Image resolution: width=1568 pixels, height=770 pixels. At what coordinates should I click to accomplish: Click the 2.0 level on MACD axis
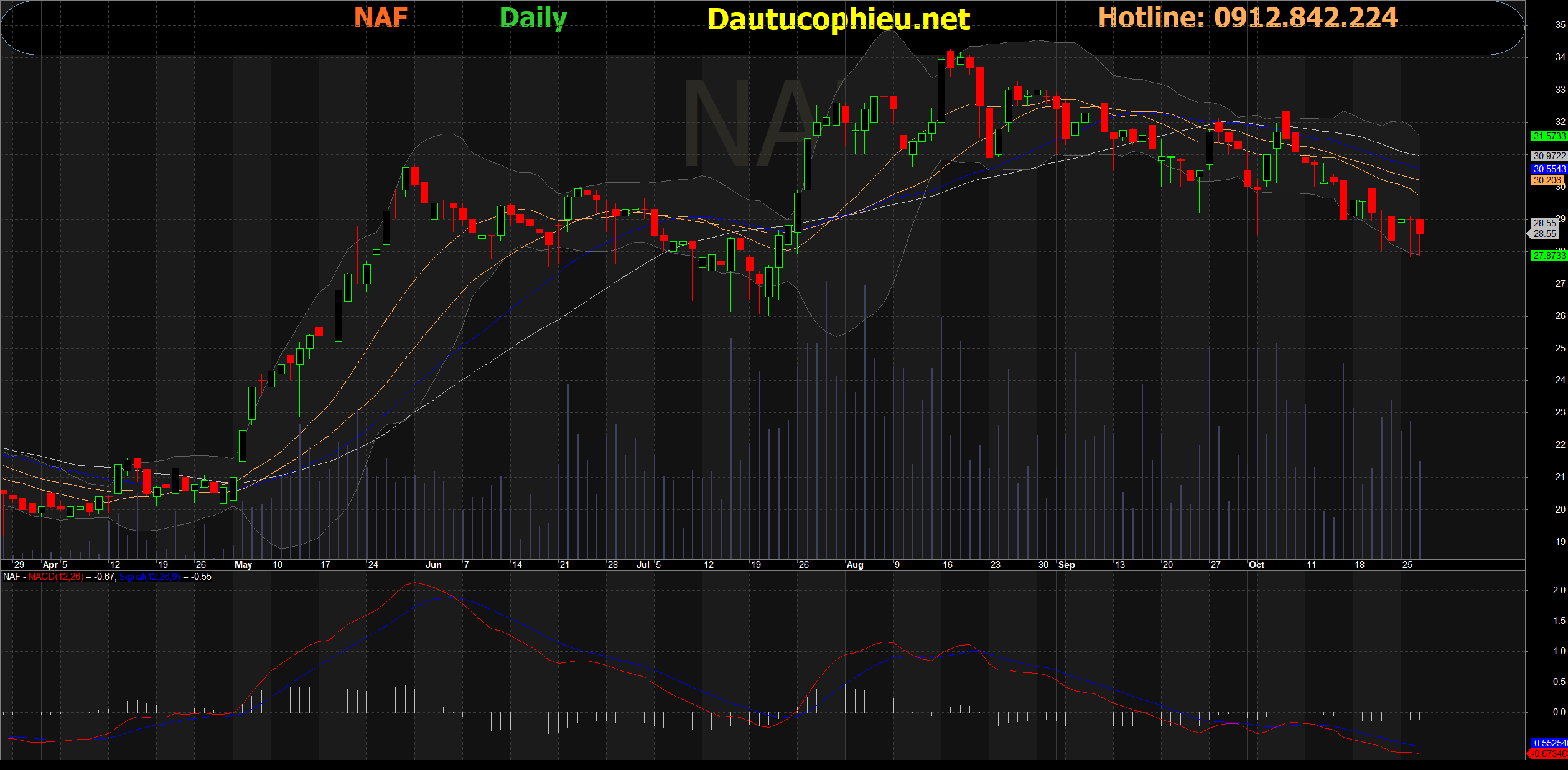click(x=1559, y=590)
